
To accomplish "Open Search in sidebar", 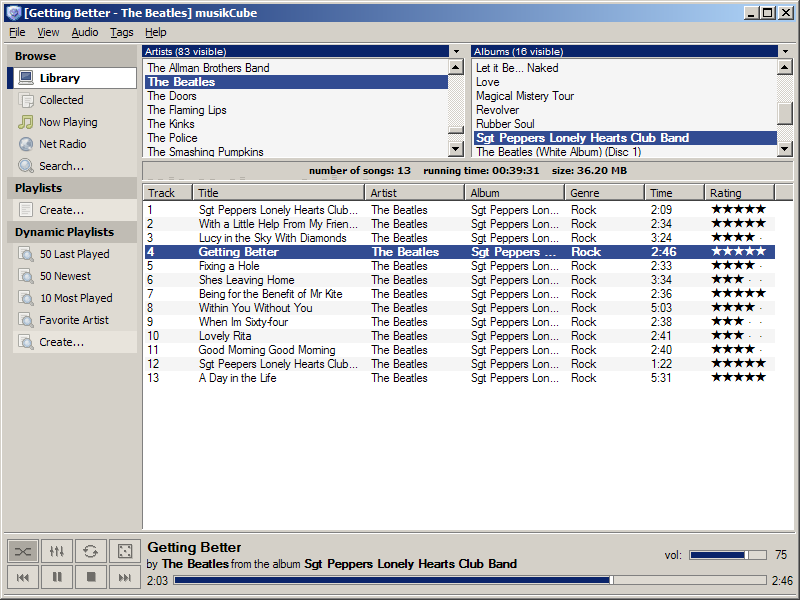I will point(75,166).
